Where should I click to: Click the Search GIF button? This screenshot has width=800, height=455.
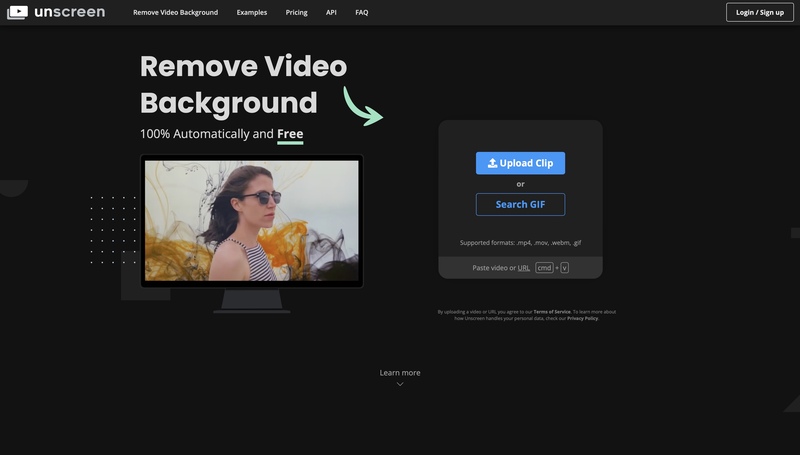tap(520, 205)
